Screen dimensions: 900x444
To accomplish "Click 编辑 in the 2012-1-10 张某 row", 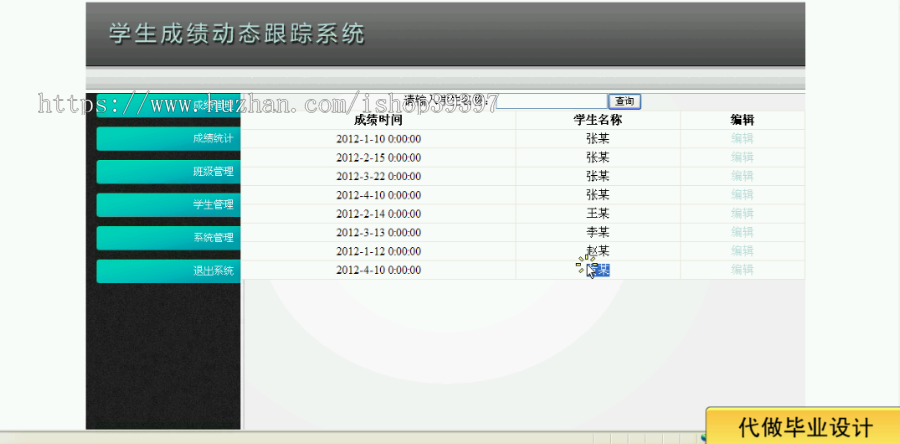I will point(742,138).
